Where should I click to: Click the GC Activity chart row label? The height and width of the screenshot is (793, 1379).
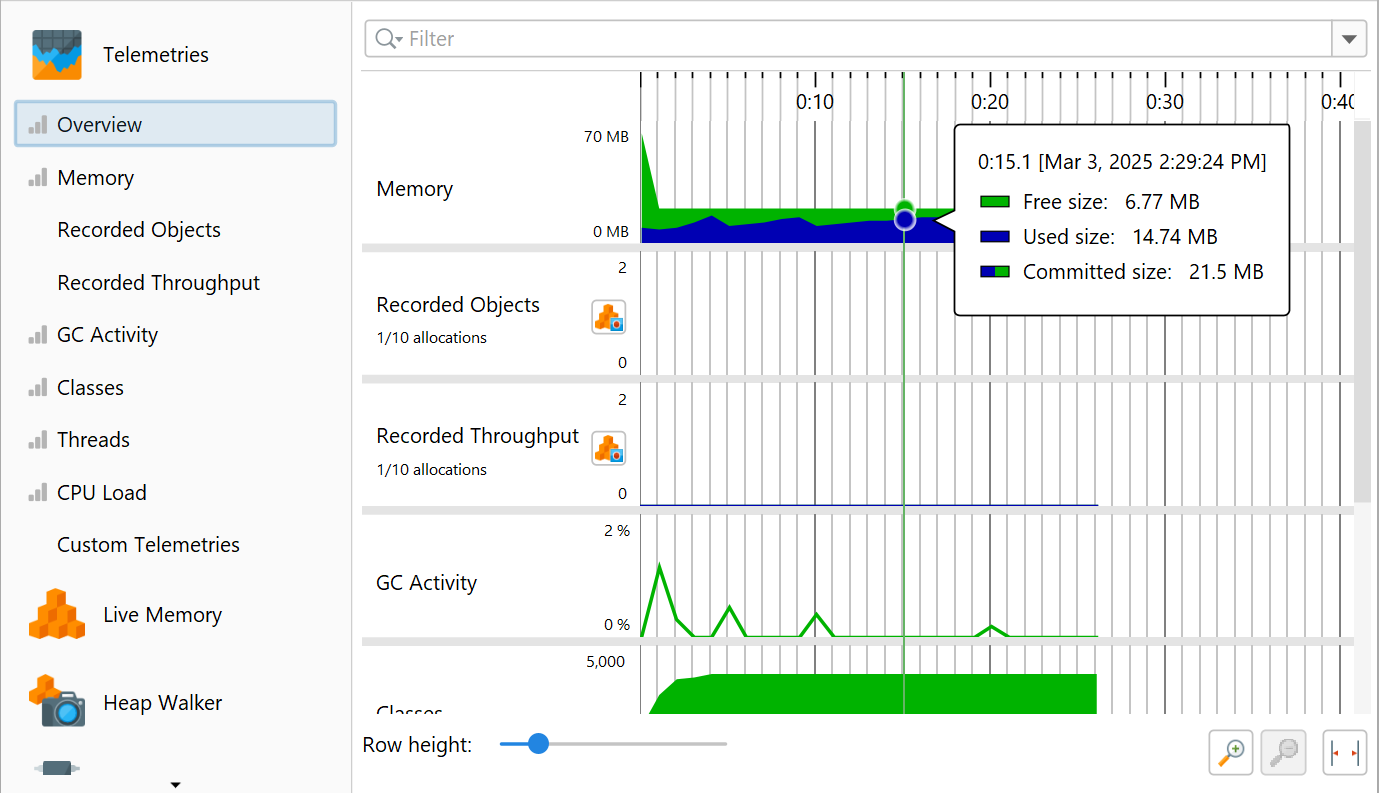[426, 583]
